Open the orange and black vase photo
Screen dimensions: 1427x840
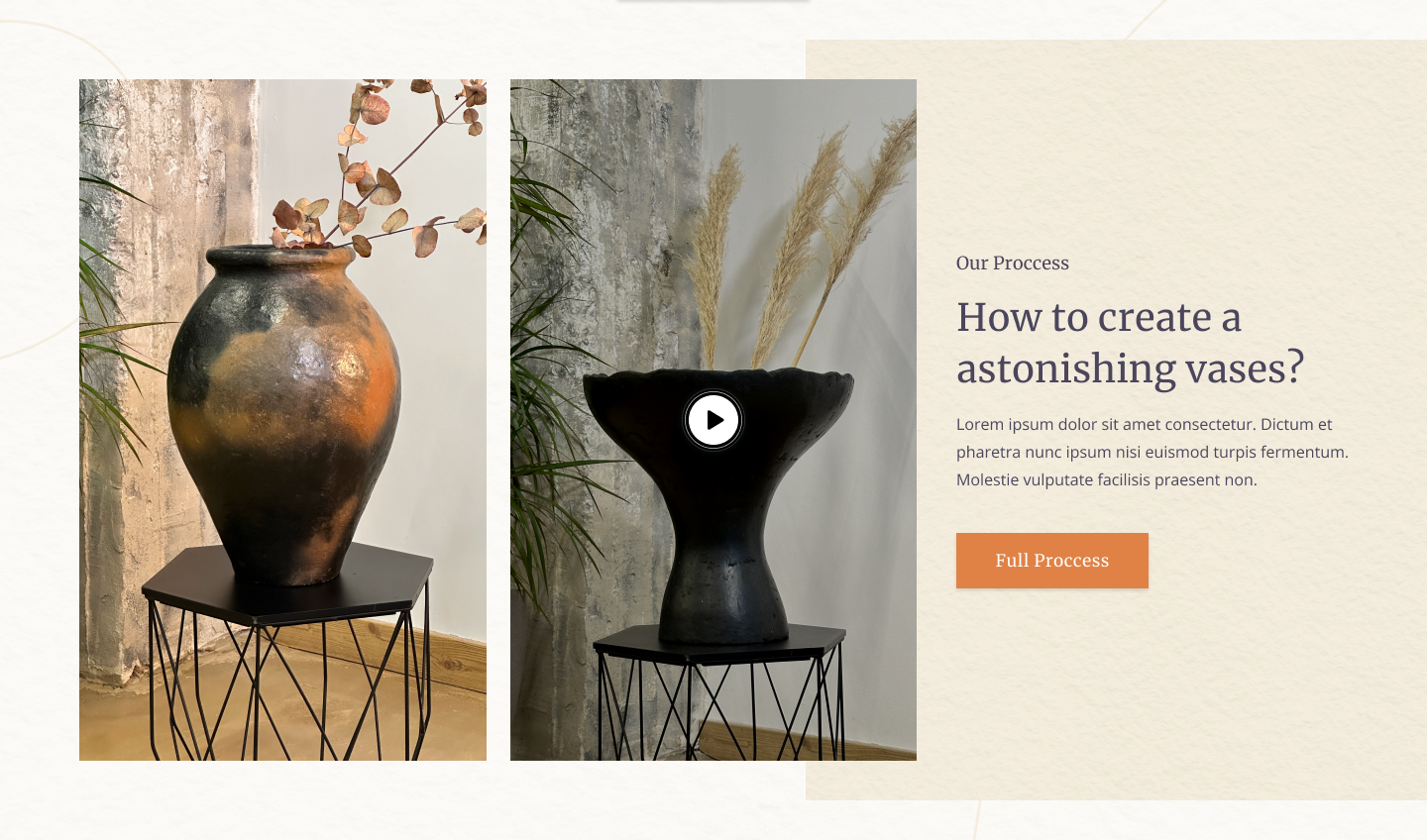pyautogui.click(x=282, y=420)
